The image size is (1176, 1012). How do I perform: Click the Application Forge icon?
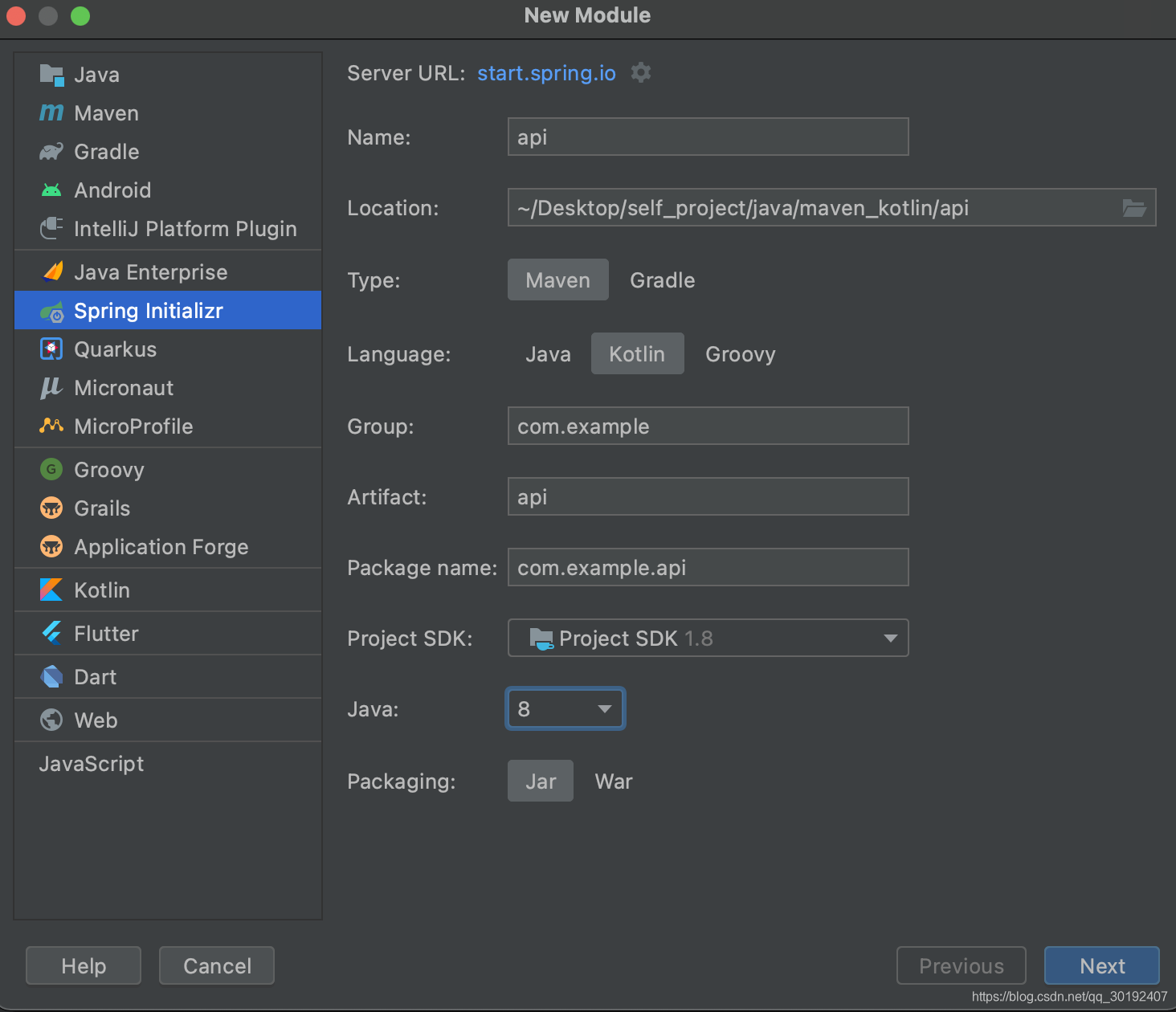[51, 547]
